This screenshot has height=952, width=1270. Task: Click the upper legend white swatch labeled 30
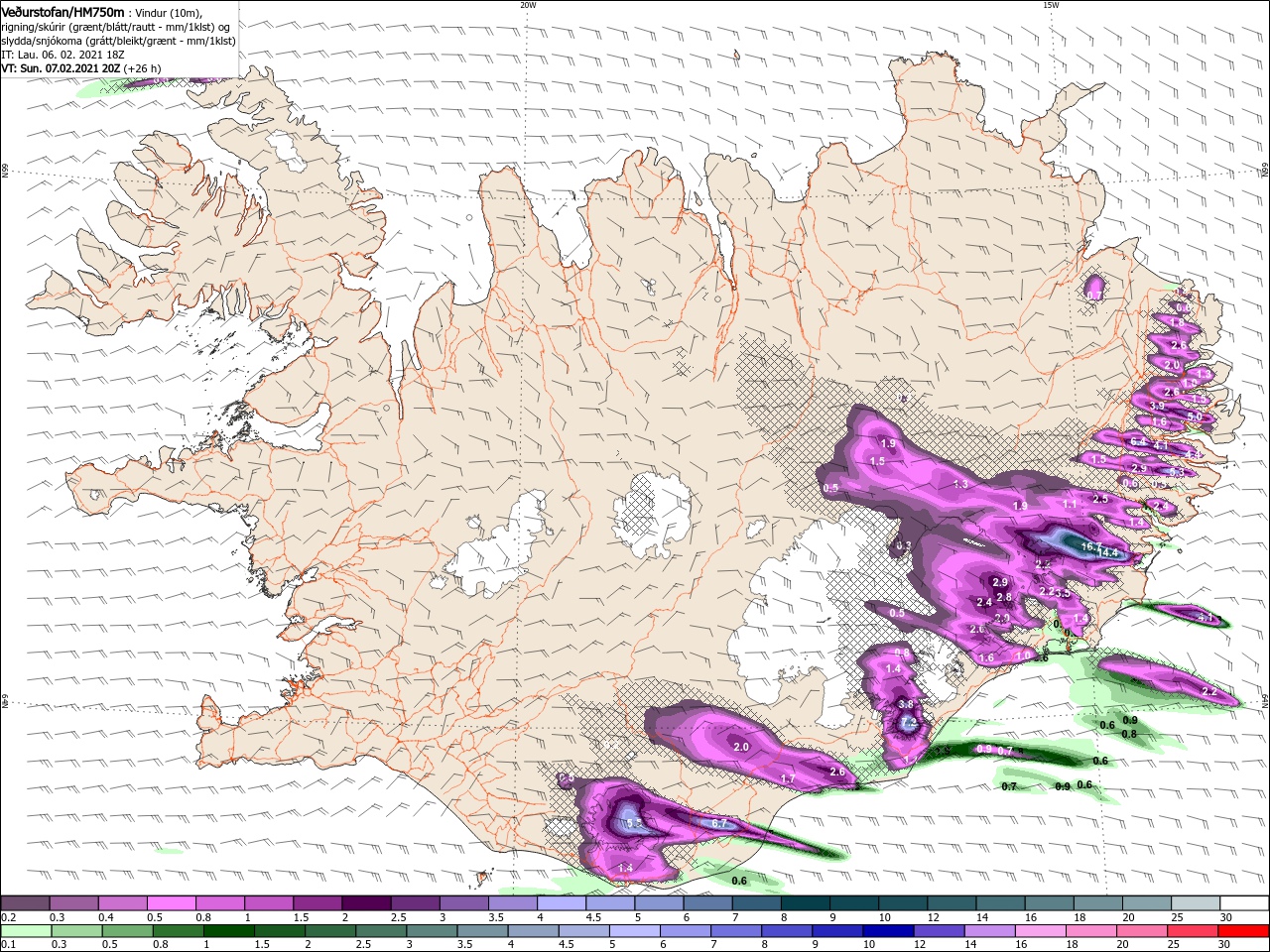(x=1245, y=903)
